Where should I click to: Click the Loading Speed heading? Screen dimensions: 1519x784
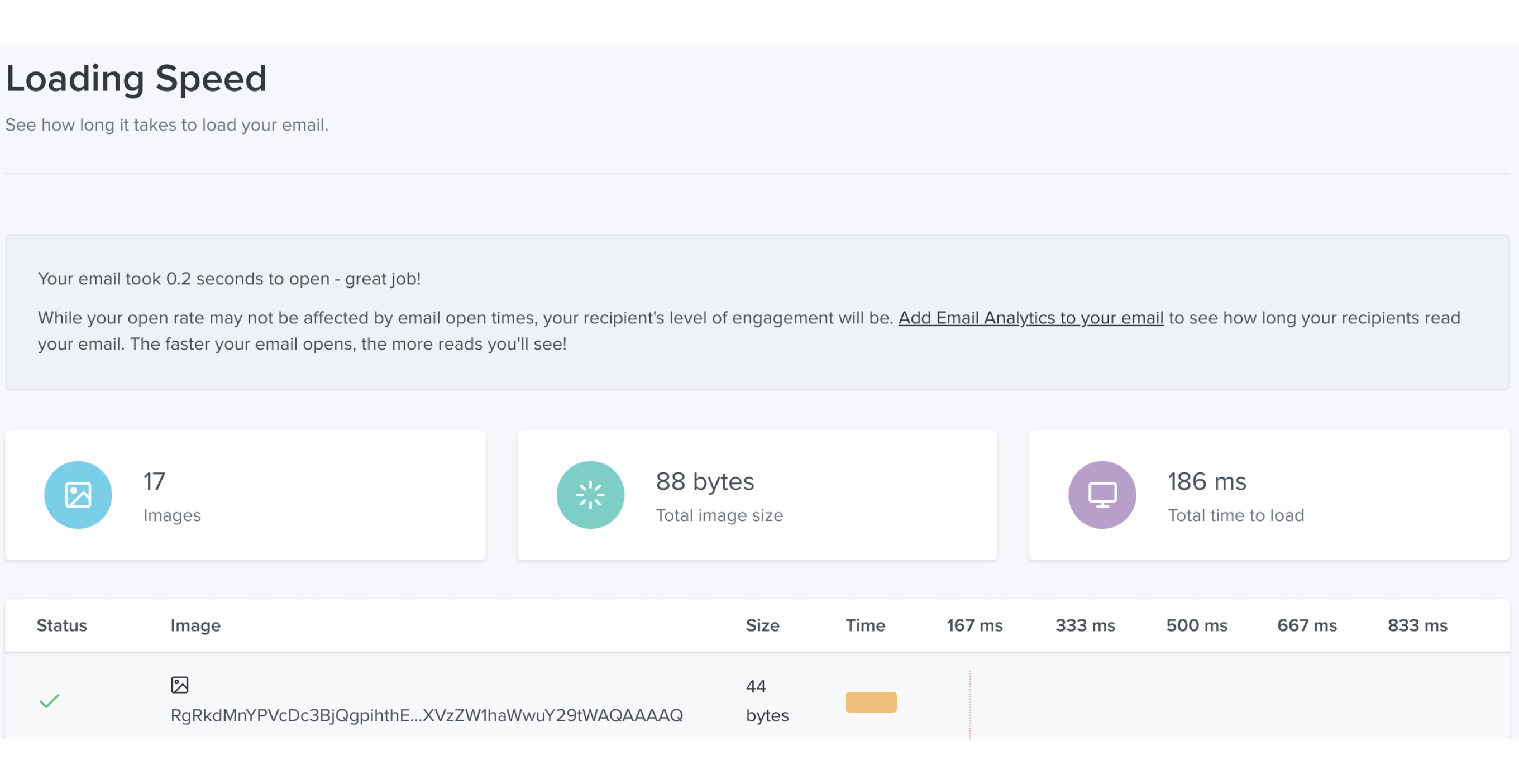point(136,78)
